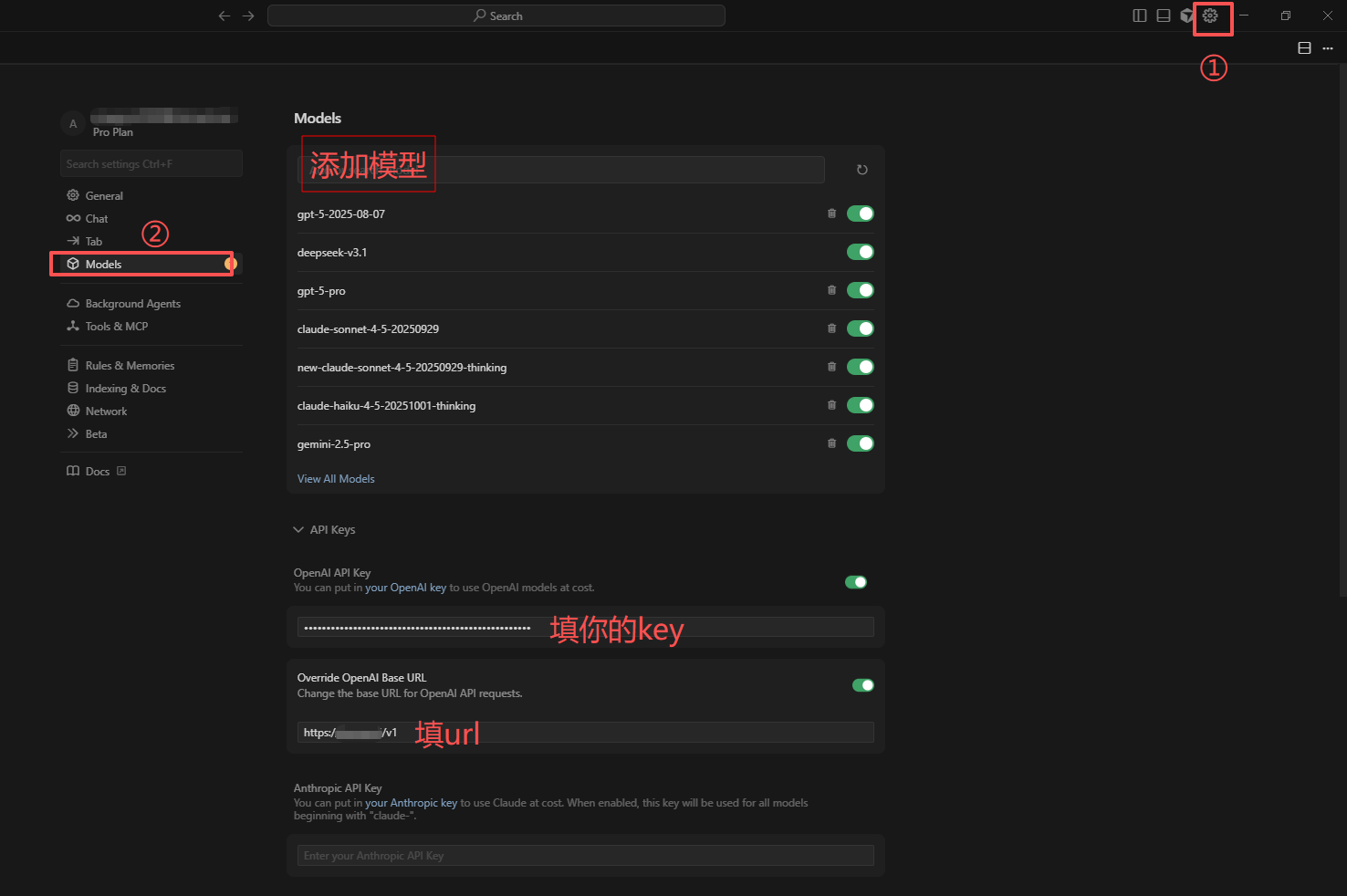Screen dimensions: 1347x896
Task: Click the refresh models icon
Action: (861, 170)
